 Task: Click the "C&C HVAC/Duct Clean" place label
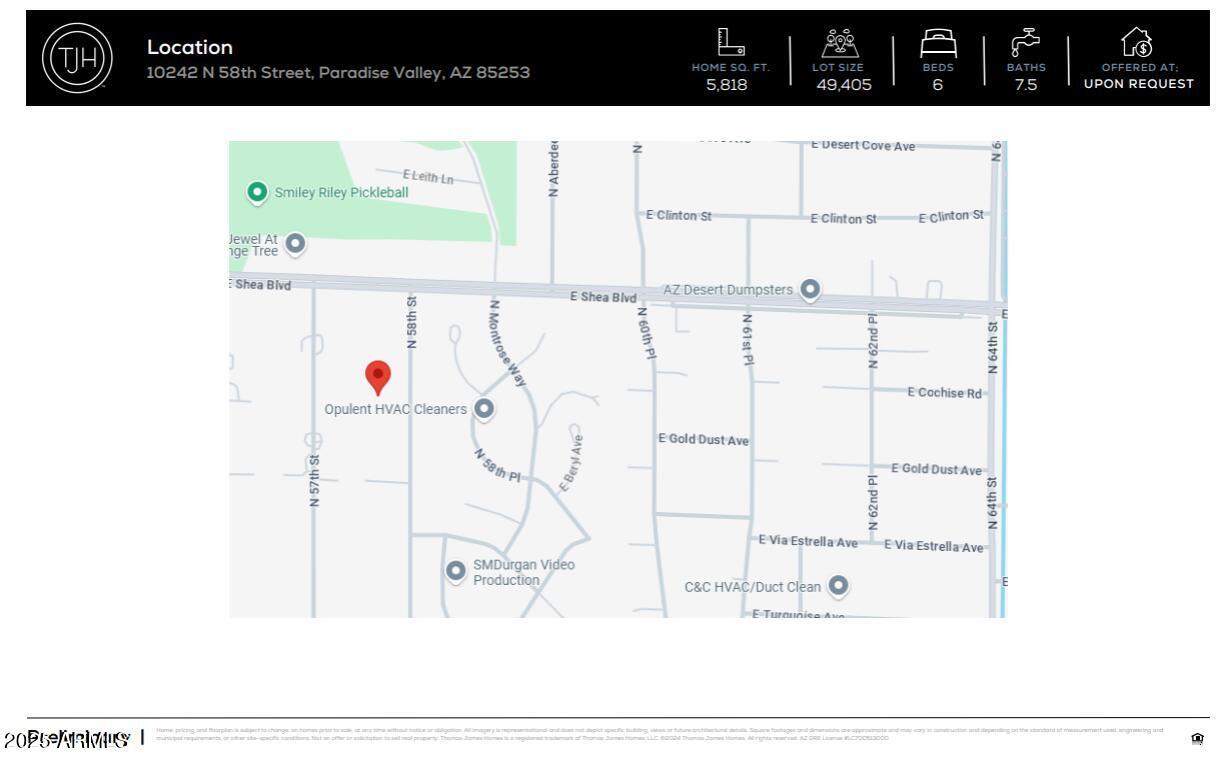tap(752, 587)
